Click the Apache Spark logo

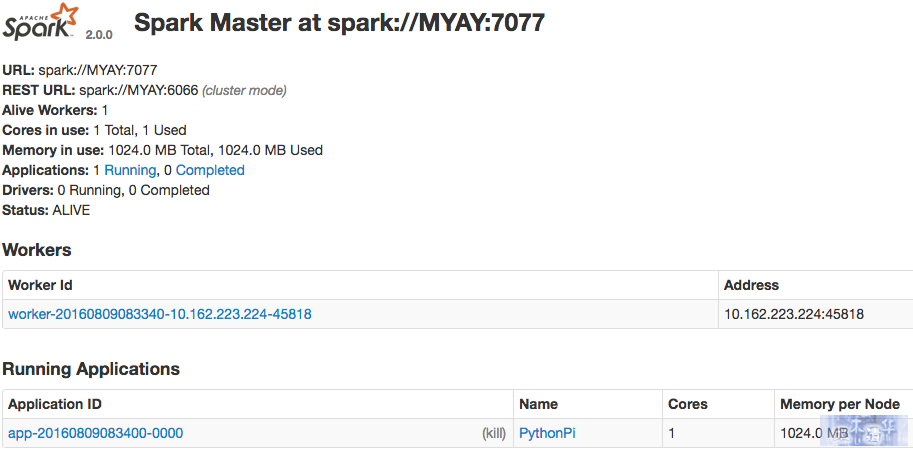pyautogui.click(x=41, y=22)
